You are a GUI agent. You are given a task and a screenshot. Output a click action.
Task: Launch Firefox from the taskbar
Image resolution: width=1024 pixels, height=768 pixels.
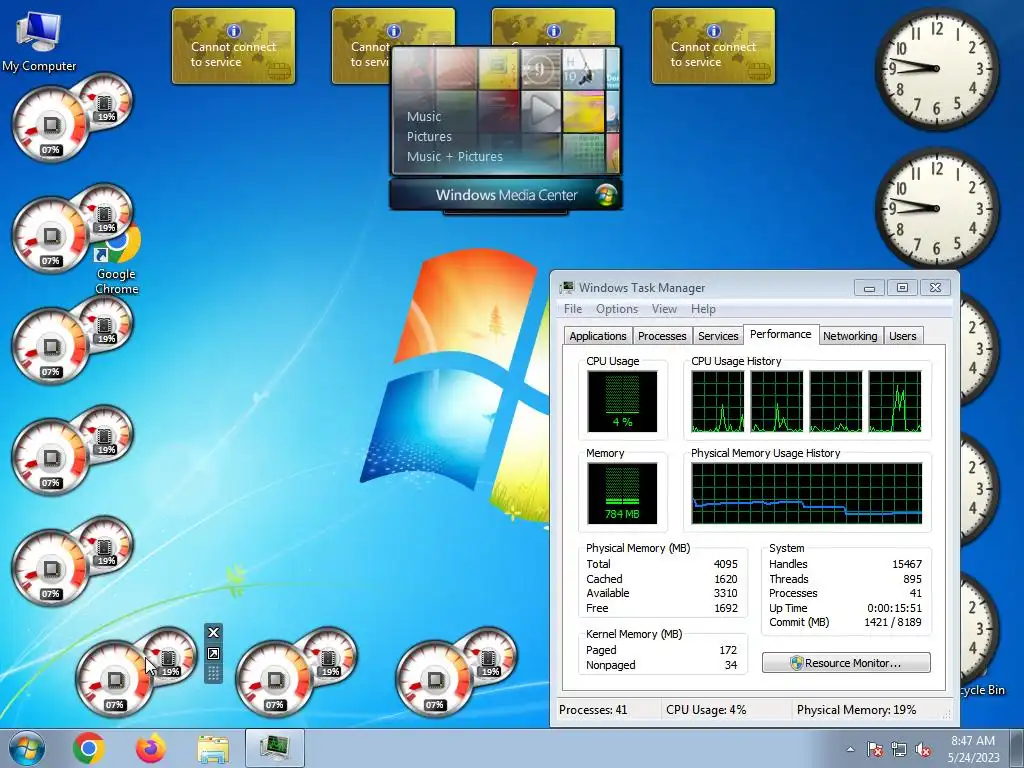pos(151,748)
